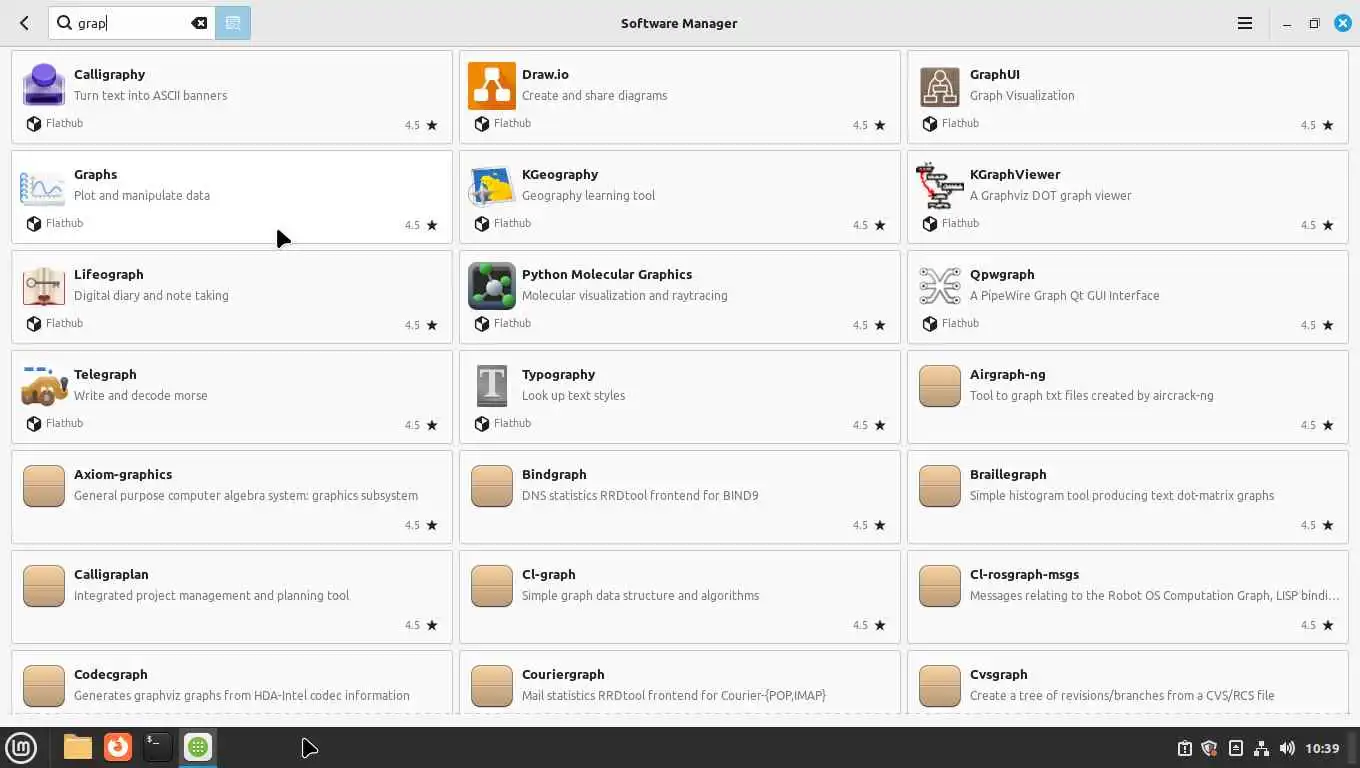Go back with the header arrow

pos(24,23)
